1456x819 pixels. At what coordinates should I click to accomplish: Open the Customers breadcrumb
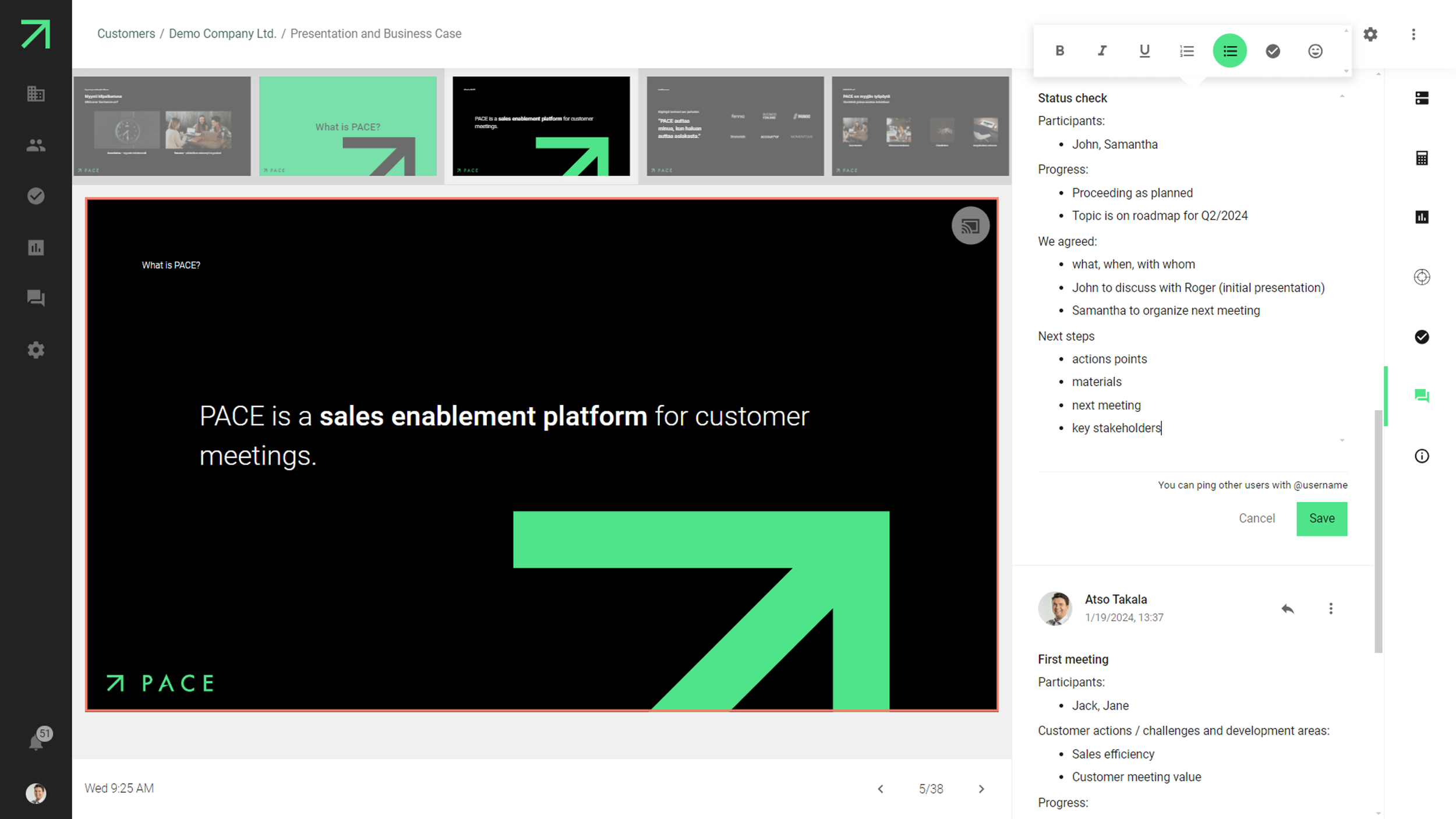(x=126, y=34)
